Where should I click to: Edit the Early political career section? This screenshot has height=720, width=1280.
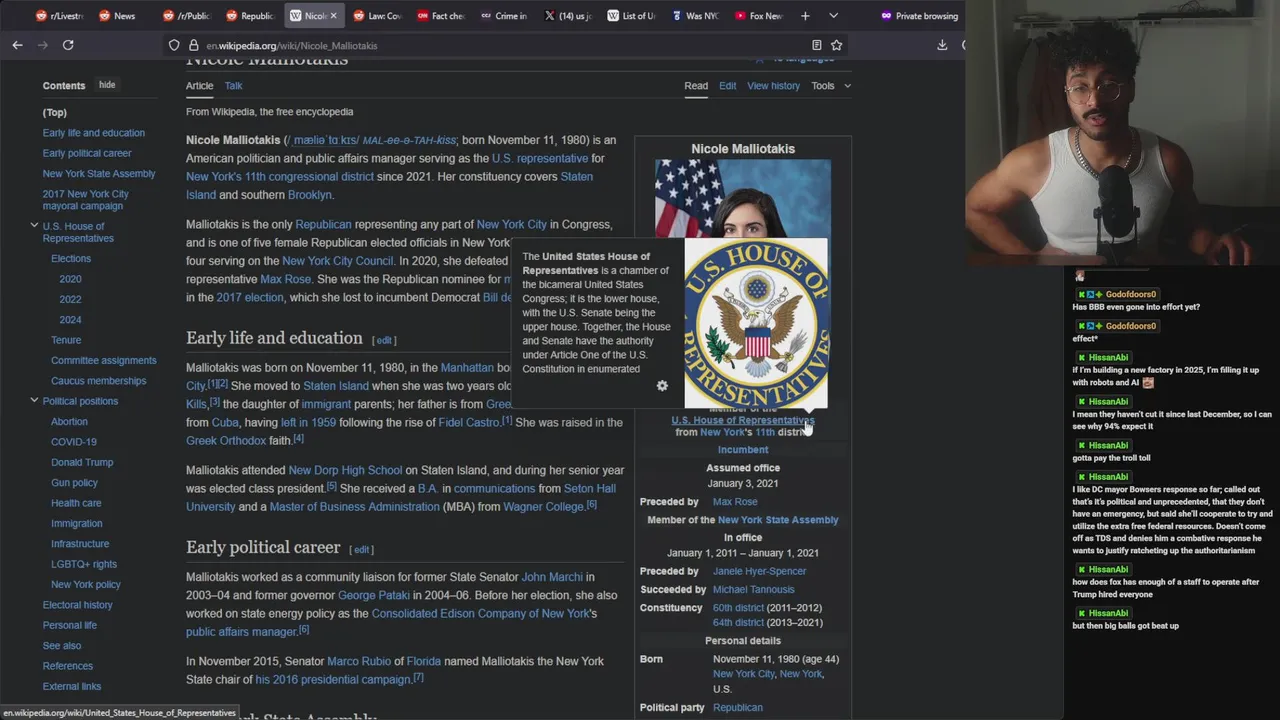point(362,549)
